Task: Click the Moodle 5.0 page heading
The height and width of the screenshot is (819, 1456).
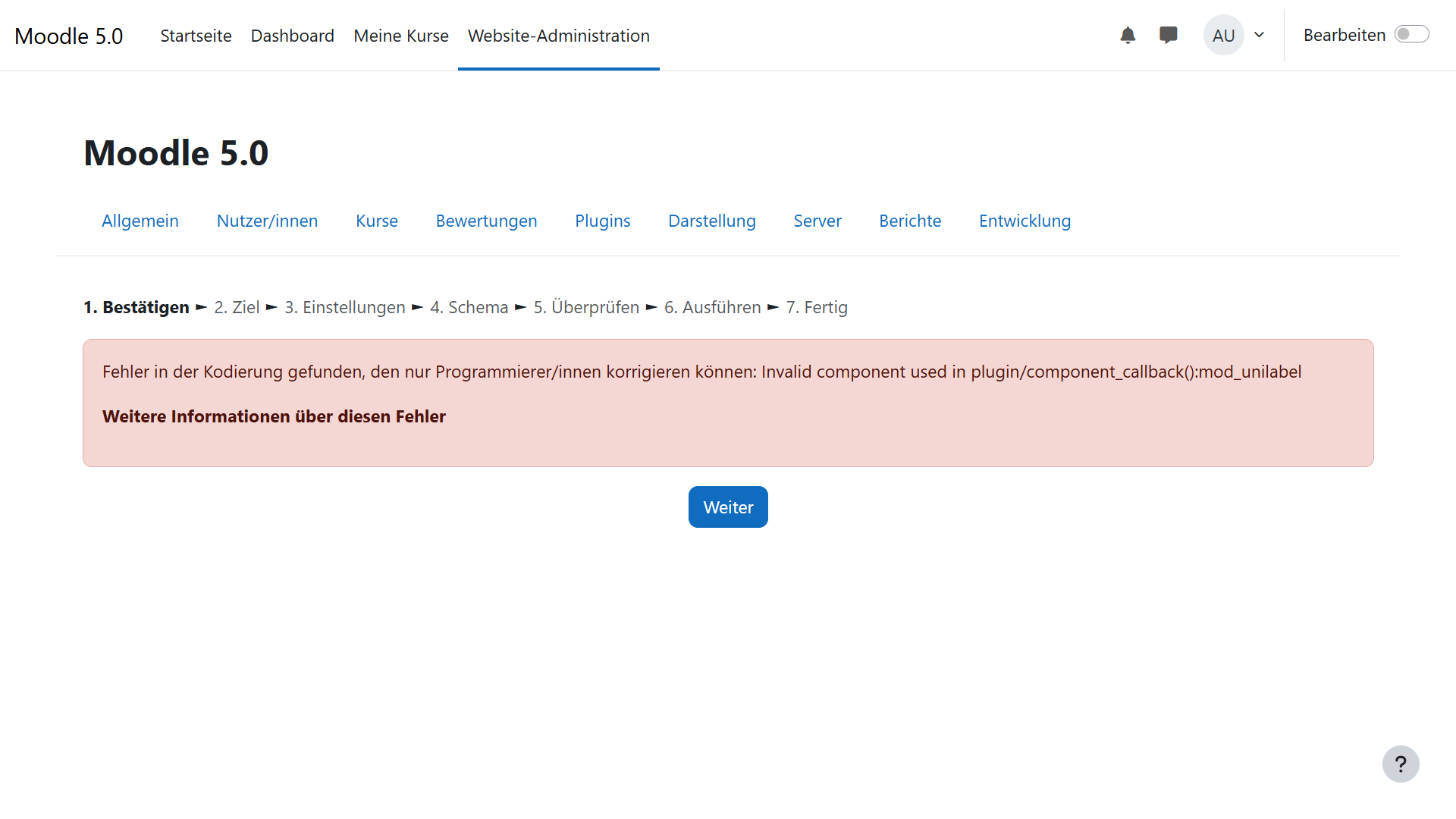Action: pos(176,153)
